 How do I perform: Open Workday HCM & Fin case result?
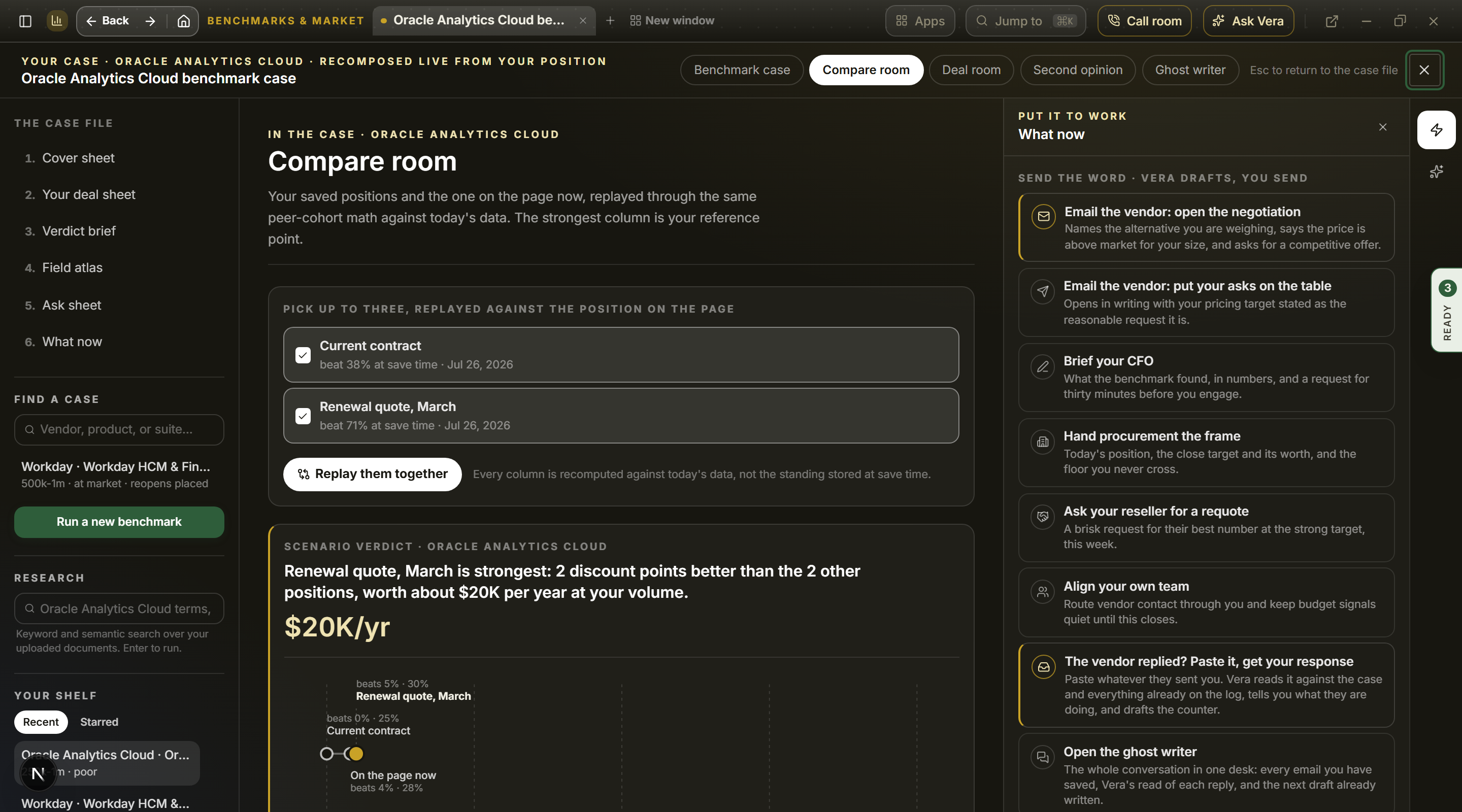(x=119, y=475)
